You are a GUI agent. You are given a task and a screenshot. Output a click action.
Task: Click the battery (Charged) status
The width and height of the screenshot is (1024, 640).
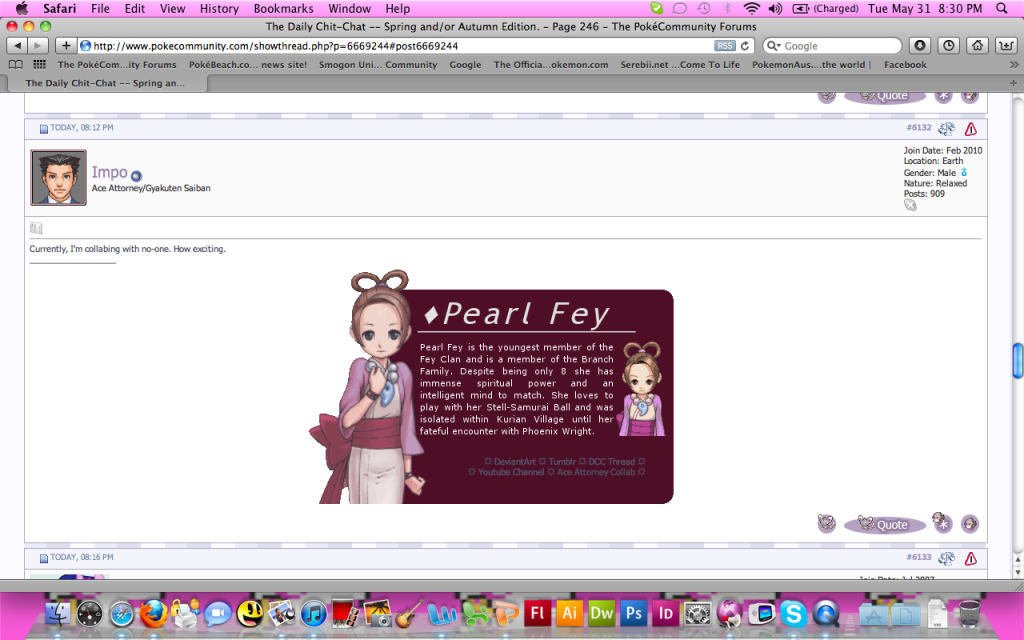click(x=825, y=8)
